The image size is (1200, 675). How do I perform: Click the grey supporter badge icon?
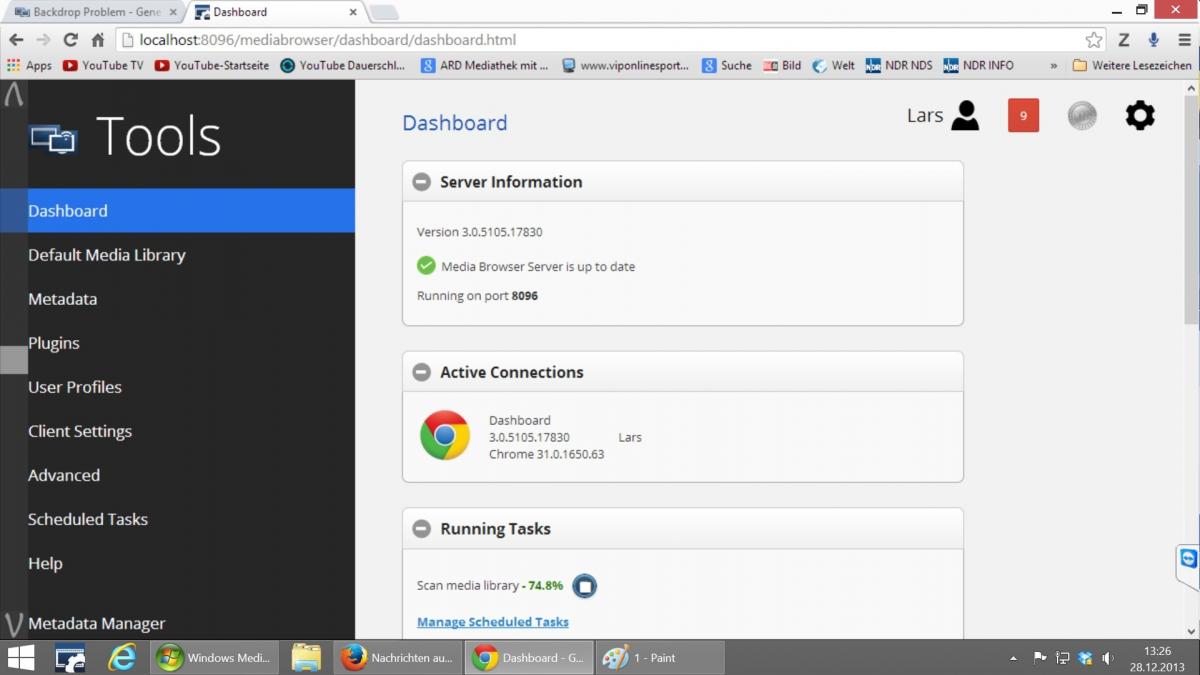(x=1082, y=116)
